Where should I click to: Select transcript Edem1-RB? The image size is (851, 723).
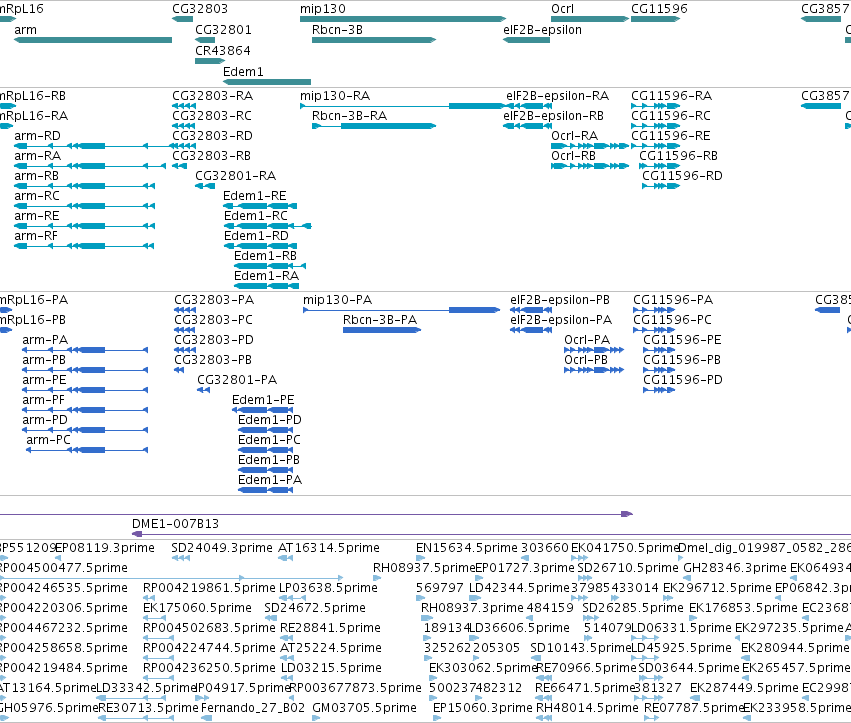[270, 266]
